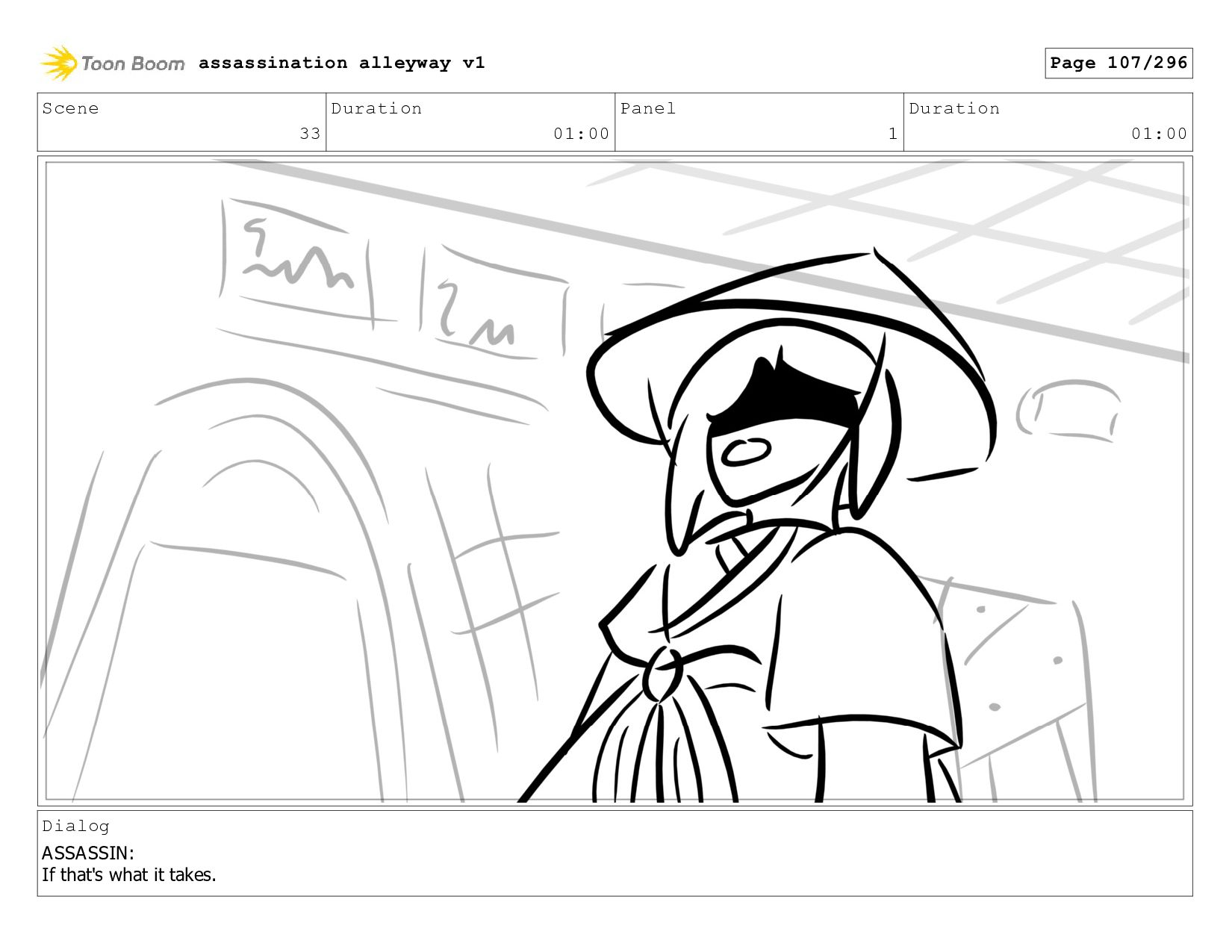Click the Toon Boom logo
Image resolution: width=1232 pixels, height=952 pixels.
tap(112, 63)
